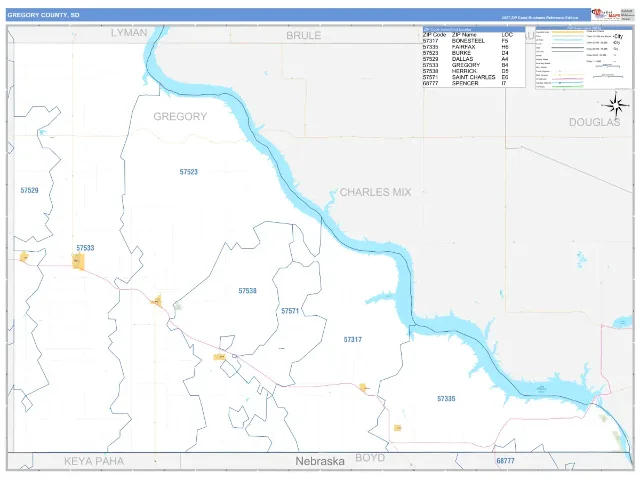Click the orange city marker beside 57533 label
The height and width of the screenshot is (480, 640).
[x=78, y=262]
